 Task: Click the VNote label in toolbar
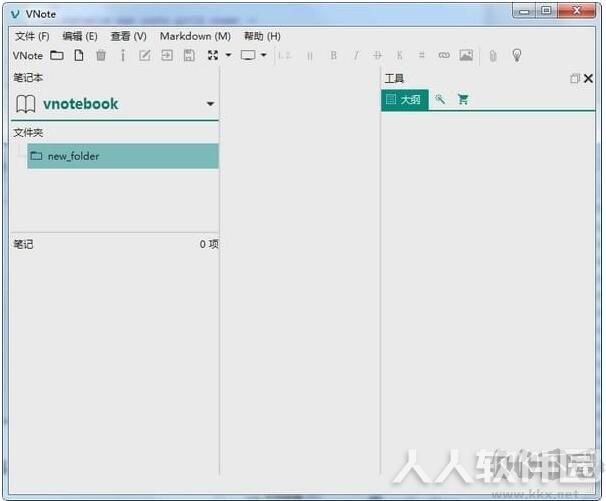pyautogui.click(x=28, y=56)
